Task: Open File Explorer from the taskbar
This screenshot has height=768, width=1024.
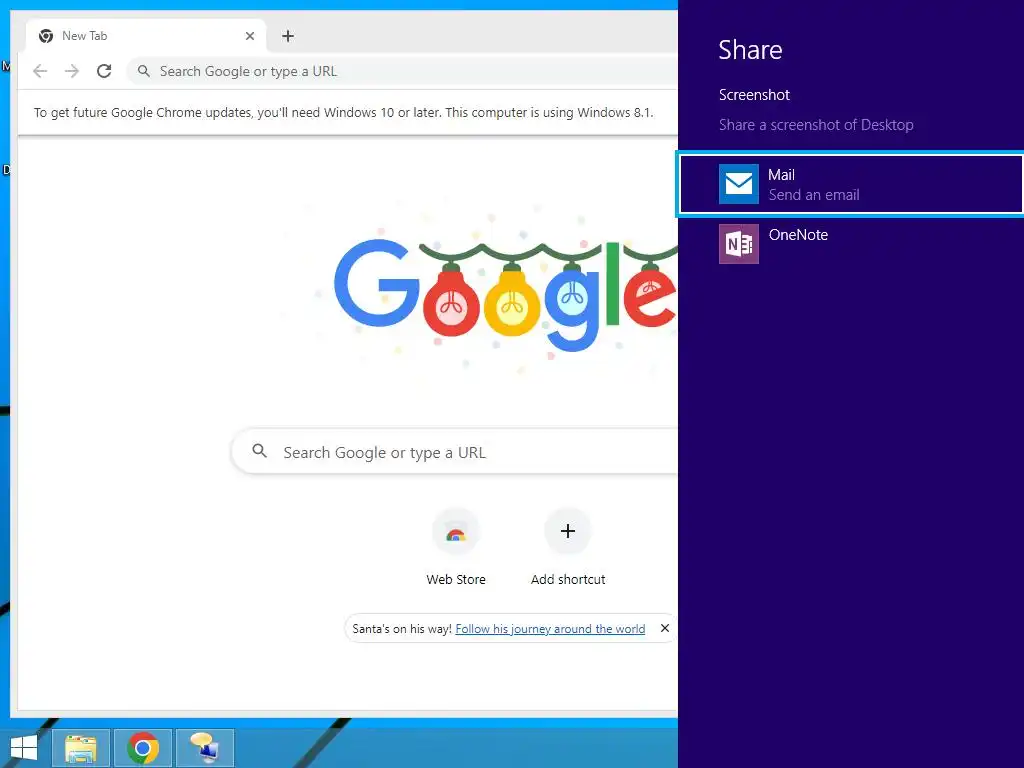Action: [x=81, y=748]
